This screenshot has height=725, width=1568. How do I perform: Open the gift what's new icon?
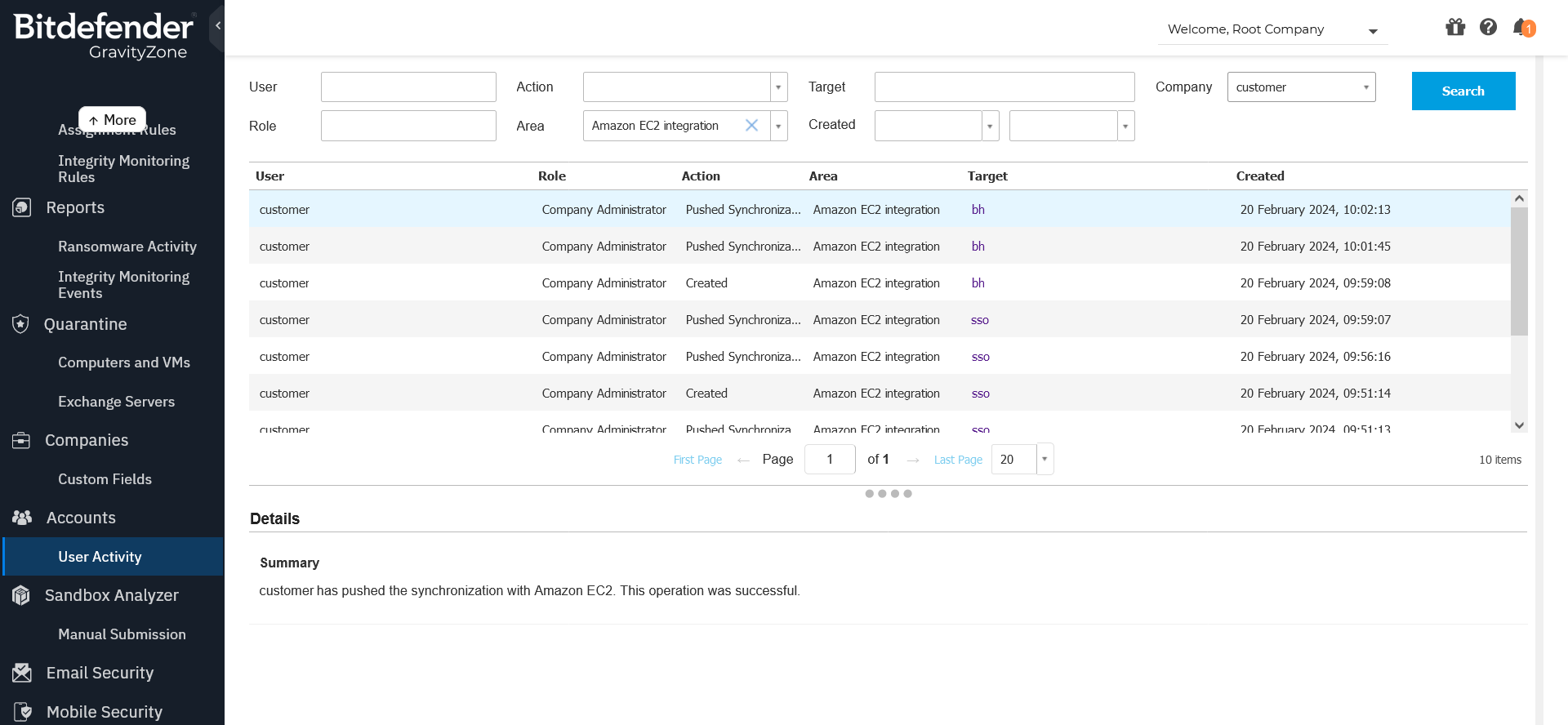(x=1455, y=28)
